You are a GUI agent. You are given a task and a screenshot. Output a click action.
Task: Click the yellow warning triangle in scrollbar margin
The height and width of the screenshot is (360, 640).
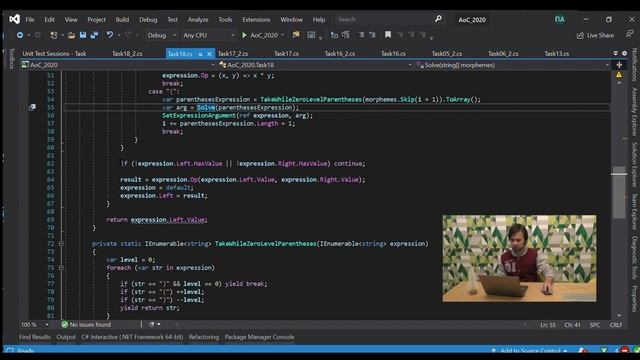tap(619, 75)
